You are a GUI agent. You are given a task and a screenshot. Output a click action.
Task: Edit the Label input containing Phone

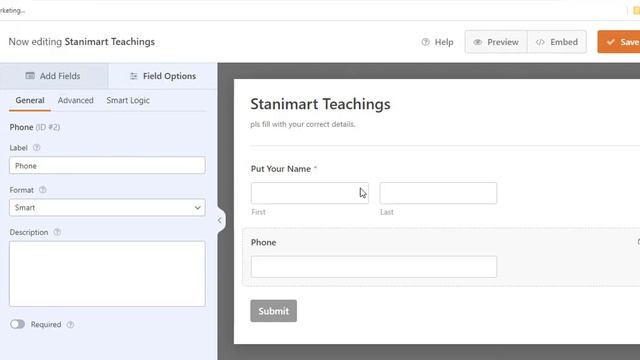[107, 165]
